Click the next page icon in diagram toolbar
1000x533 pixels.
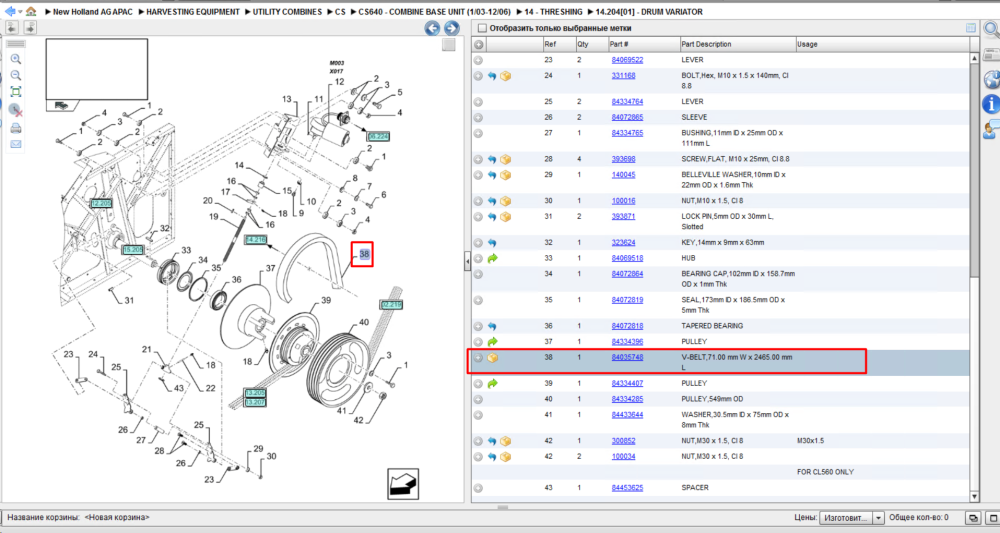click(x=30, y=27)
